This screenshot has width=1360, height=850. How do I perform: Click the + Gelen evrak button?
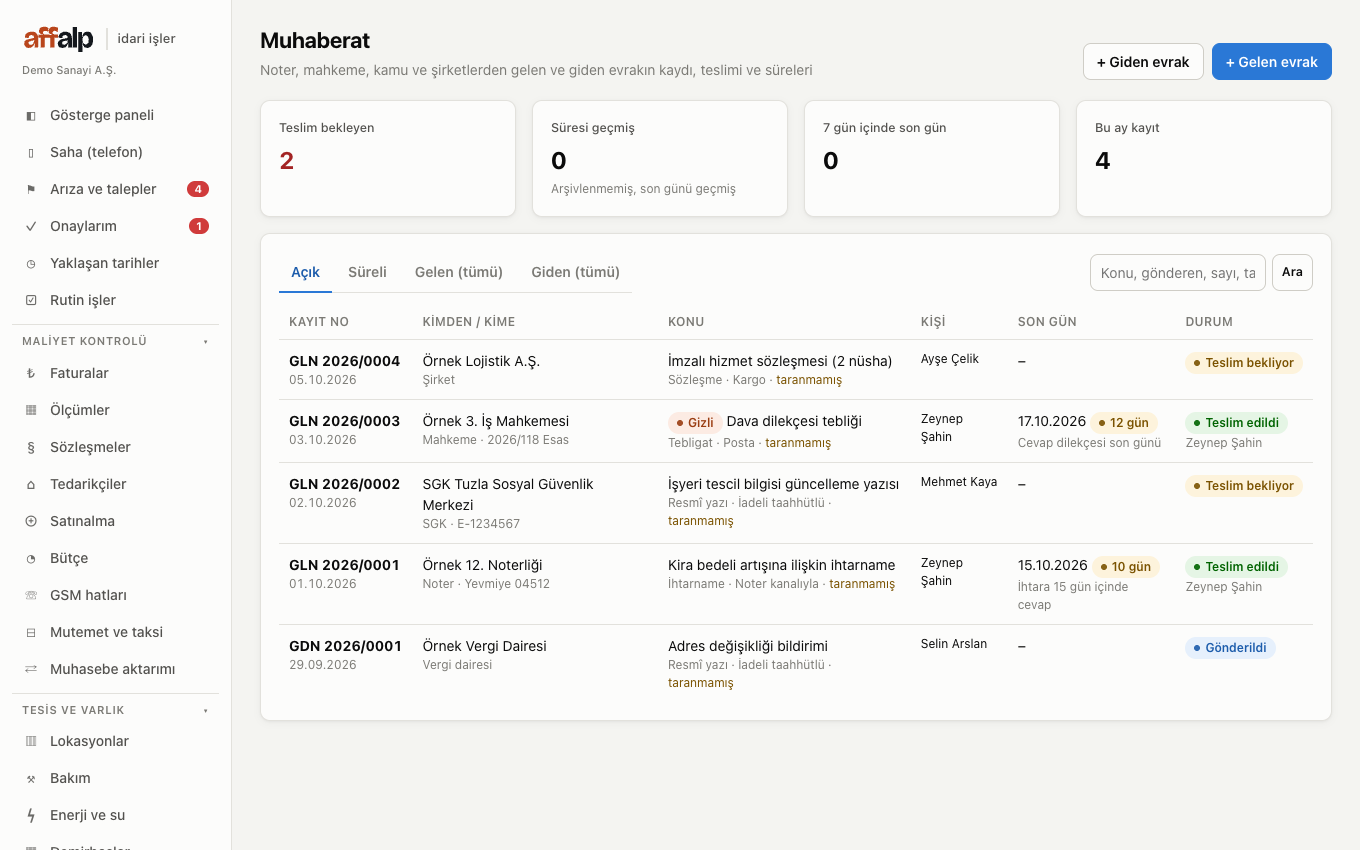[1272, 62]
